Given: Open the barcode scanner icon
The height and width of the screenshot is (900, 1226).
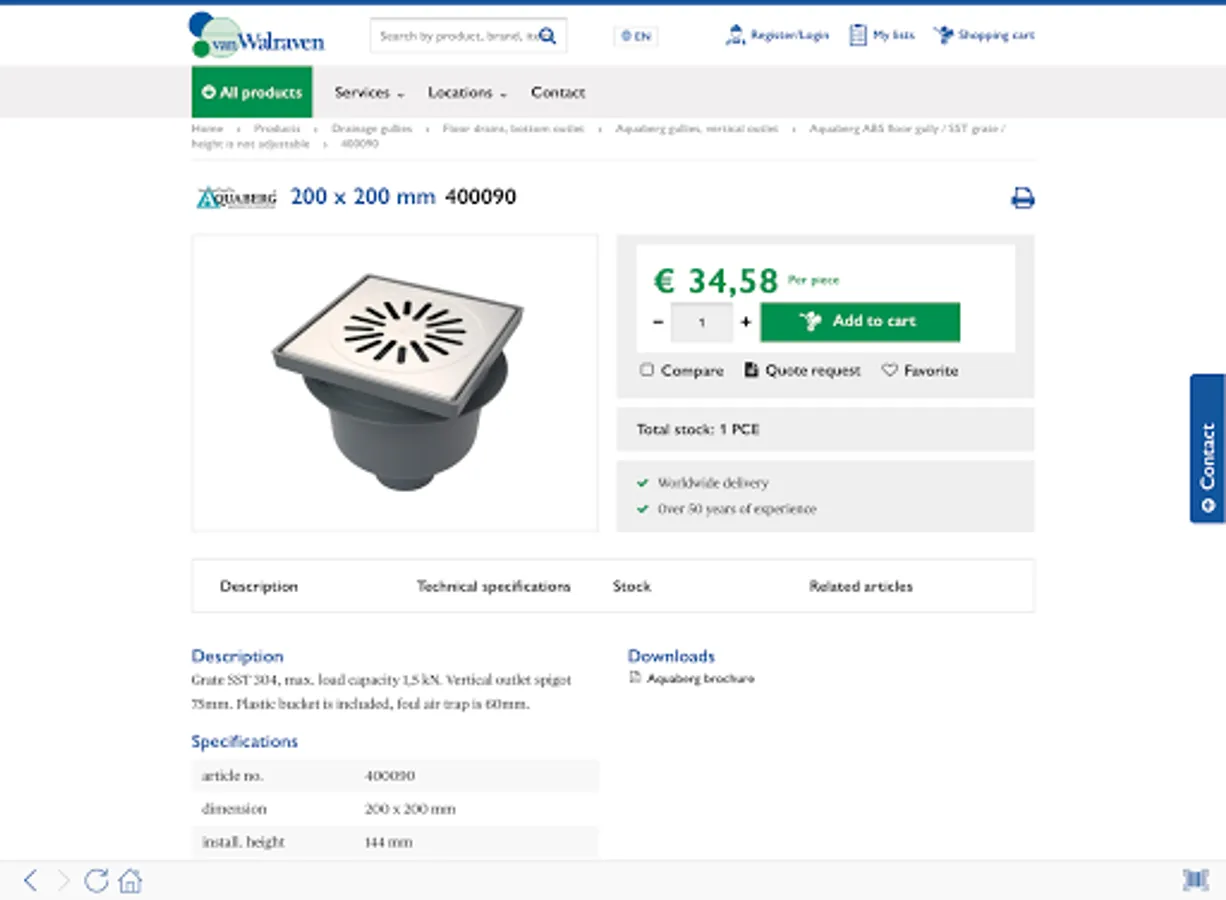Looking at the screenshot, I should pyautogui.click(x=1195, y=880).
